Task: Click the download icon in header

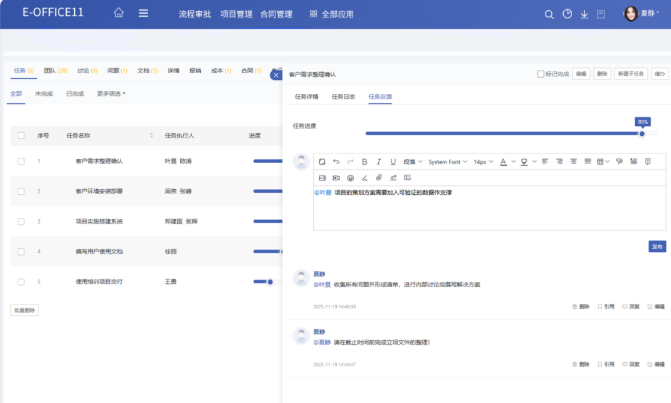Action: (x=584, y=15)
